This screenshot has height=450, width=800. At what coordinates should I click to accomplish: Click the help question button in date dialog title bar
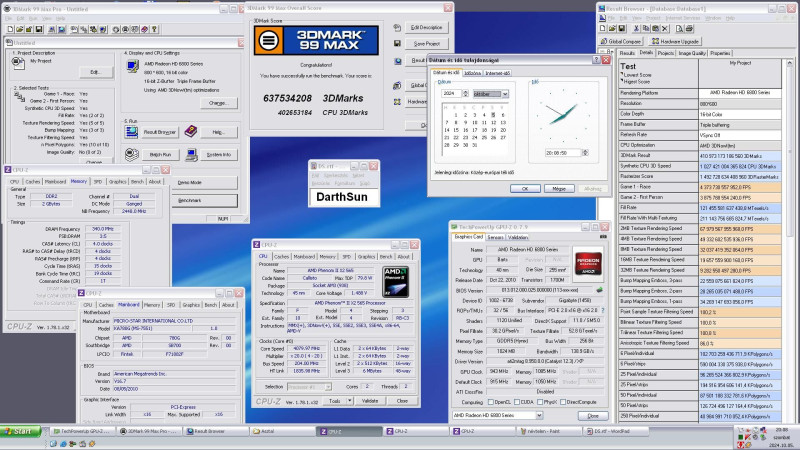(596, 60)
